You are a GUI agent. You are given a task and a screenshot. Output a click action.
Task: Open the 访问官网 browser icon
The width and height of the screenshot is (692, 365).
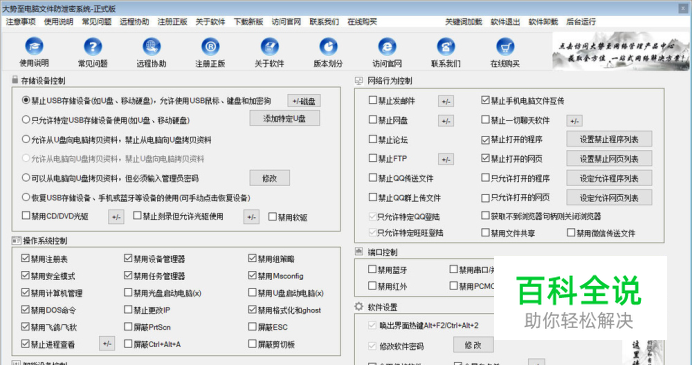tap(387, 46)
